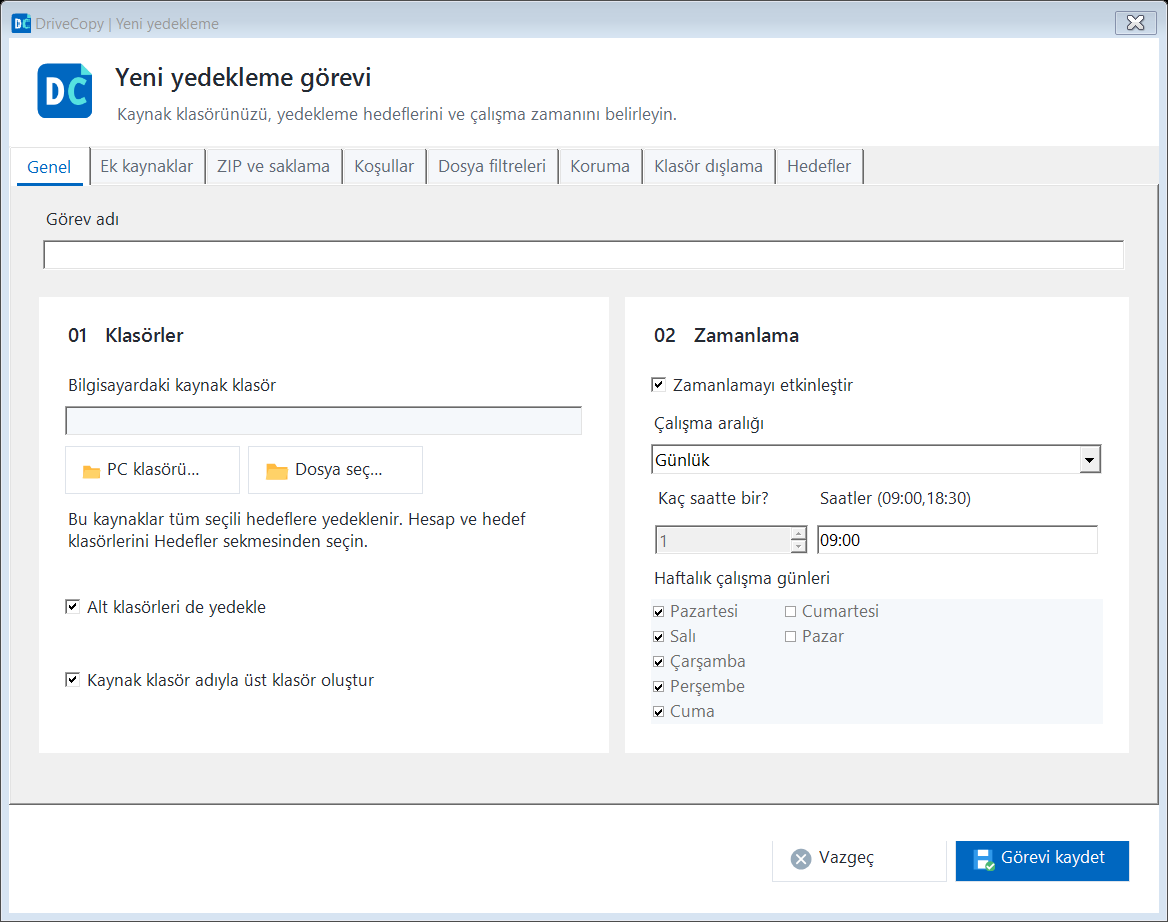Uncheck Alt klasörleri de yedekle
Viewport: 1168px width, 922px height.
pos(72,606)
